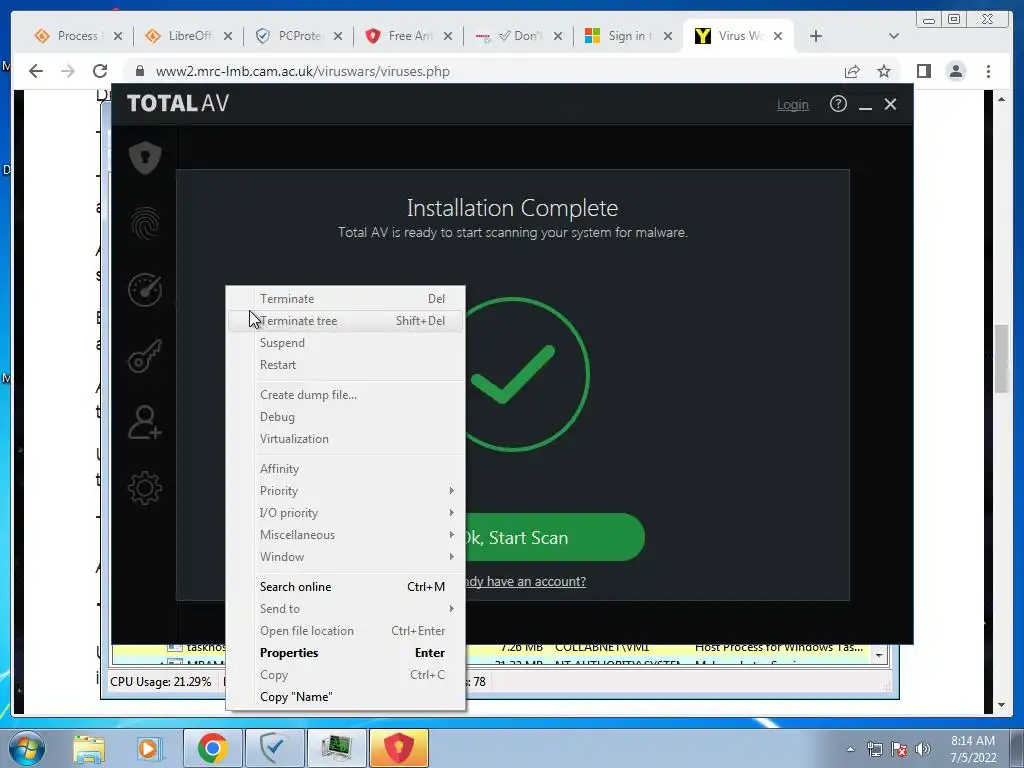Open the speedometer system tune-up icon
1024x768 pixels.
(145, 290)
